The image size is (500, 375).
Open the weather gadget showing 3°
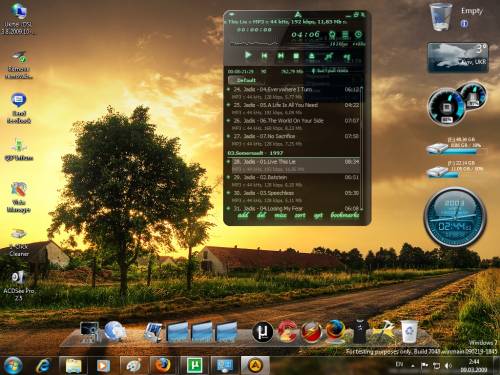click(458, 57)
